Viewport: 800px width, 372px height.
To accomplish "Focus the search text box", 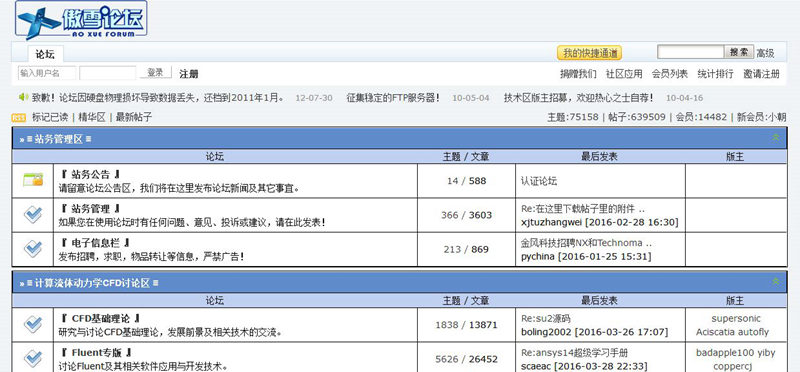I will pos(691,52).
